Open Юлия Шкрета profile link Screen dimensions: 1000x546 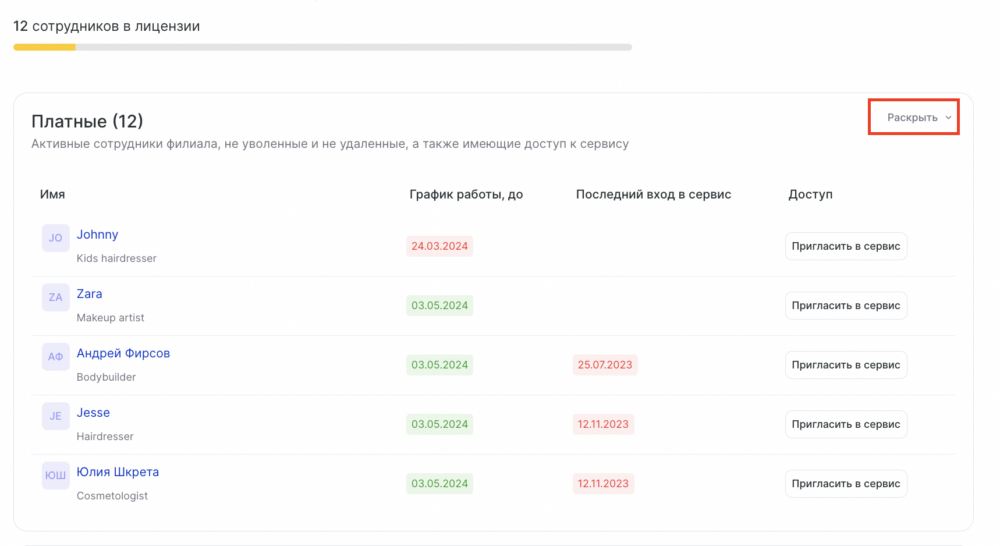coord(118,471)
